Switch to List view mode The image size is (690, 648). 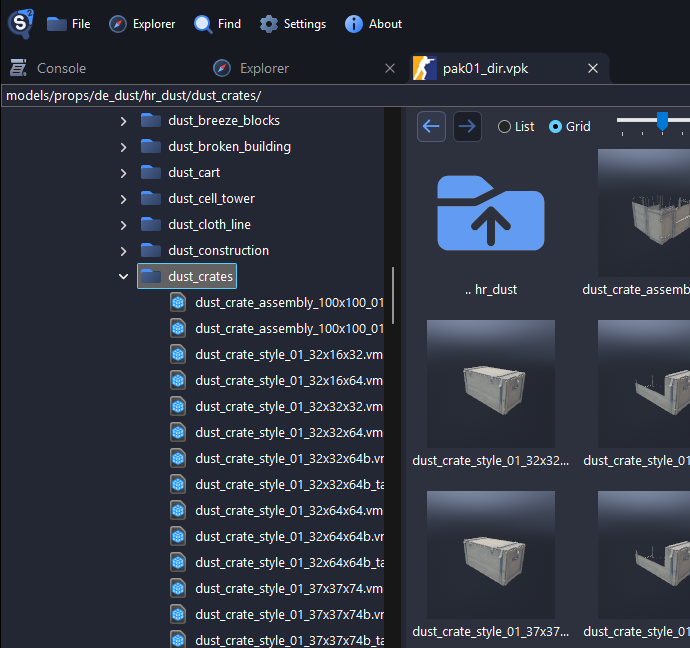point(516,127)
